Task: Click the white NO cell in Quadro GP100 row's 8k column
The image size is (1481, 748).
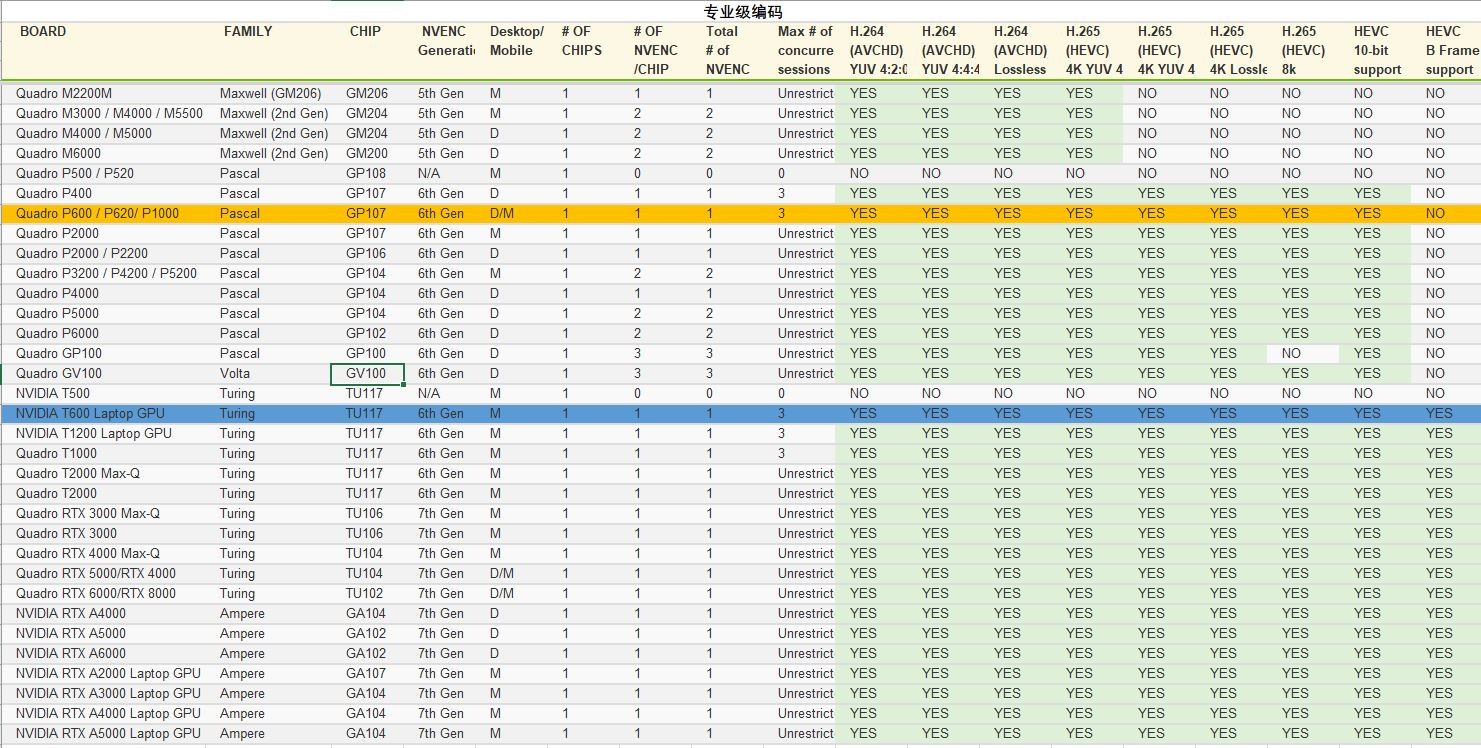Action: point(1303,353)
